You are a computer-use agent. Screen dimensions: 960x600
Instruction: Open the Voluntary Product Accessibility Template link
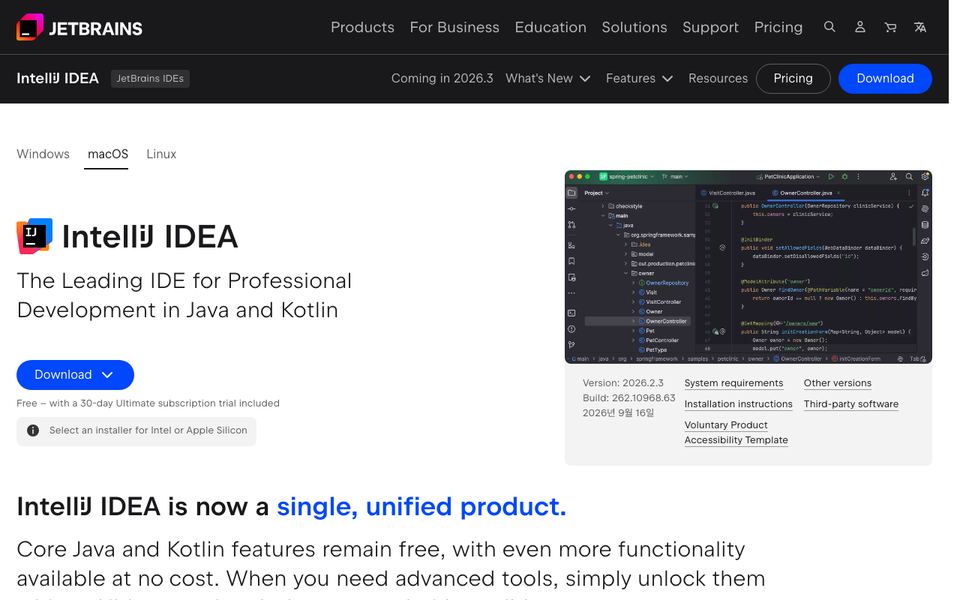click(x=736, y=432)
